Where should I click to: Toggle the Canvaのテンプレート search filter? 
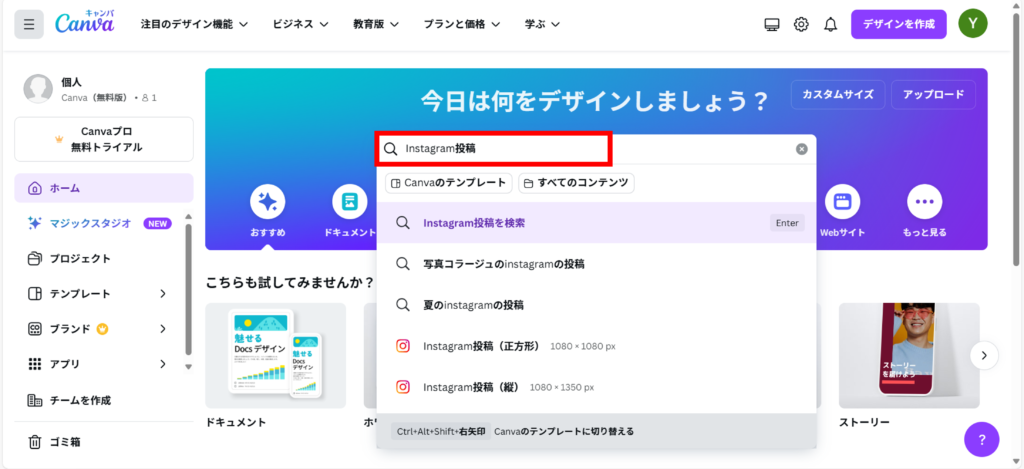pos(449,183)
